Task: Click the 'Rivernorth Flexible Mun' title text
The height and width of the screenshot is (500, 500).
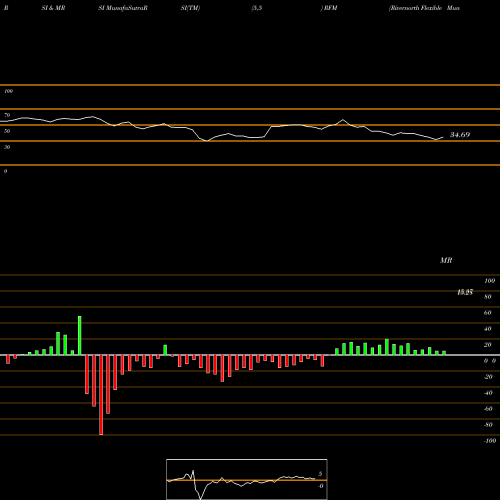Action: (x=424, y=8)
